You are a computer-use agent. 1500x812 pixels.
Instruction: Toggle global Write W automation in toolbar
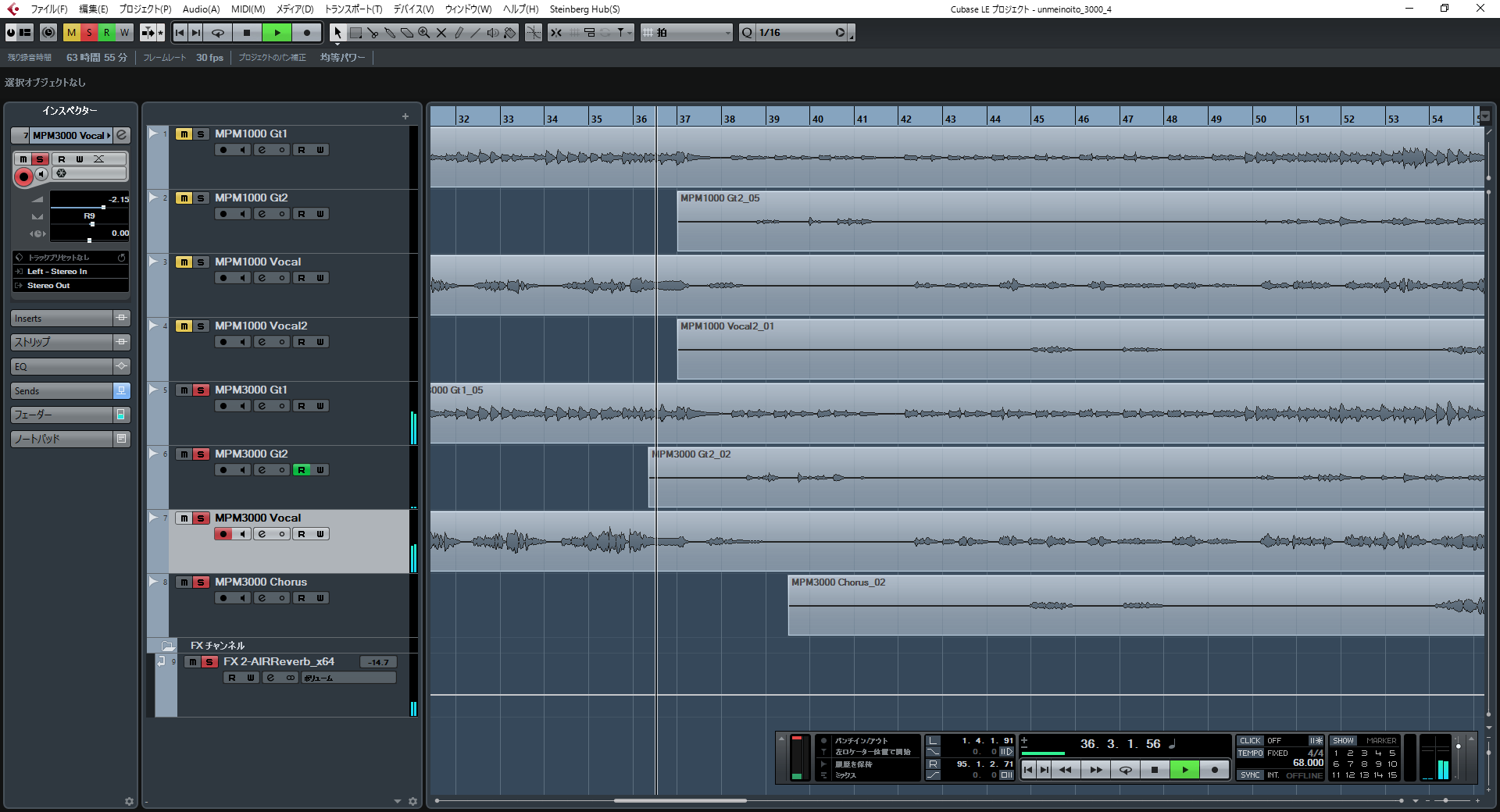pos(124,33)
